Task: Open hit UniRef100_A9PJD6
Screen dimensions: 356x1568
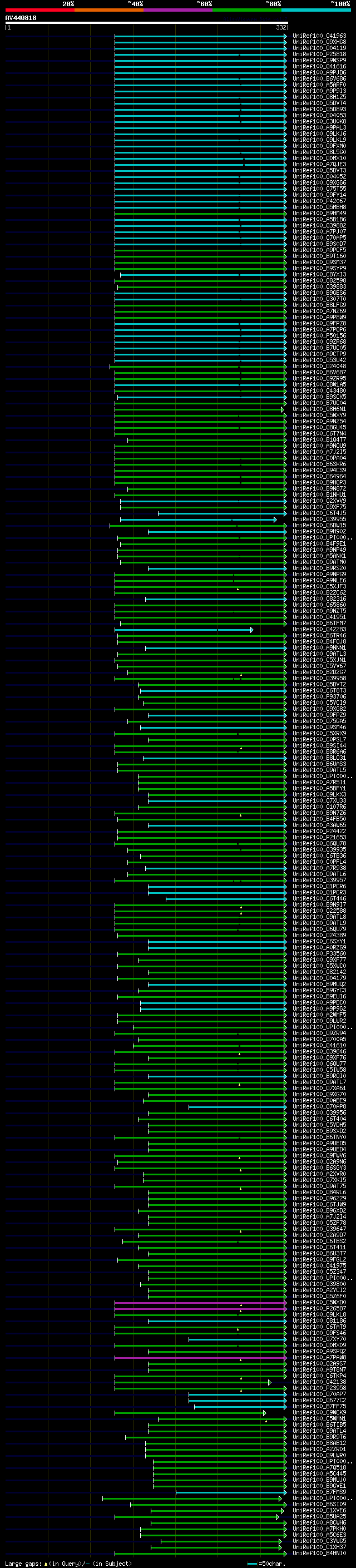Action: pos(319,72)
